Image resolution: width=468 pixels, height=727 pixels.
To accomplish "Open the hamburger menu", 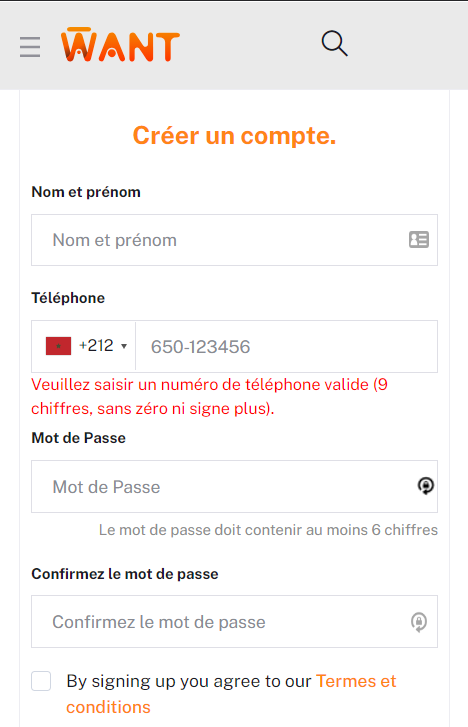I will click(30, 47).
